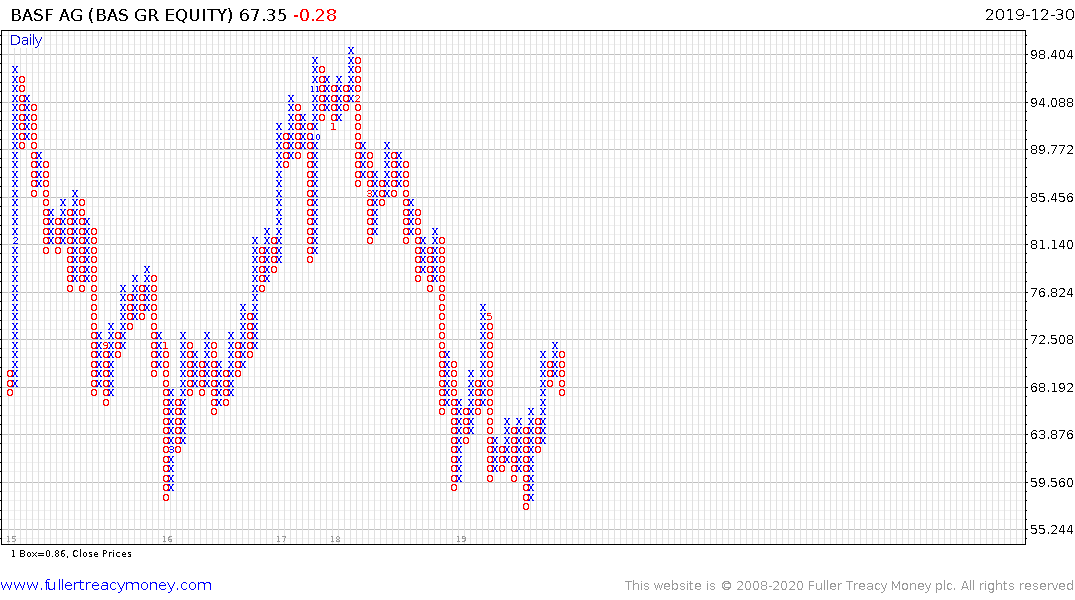Viewport: 1075px width, 600px height.
Task: Click the 72.508 price axis label
Action: coord(1052,339)
